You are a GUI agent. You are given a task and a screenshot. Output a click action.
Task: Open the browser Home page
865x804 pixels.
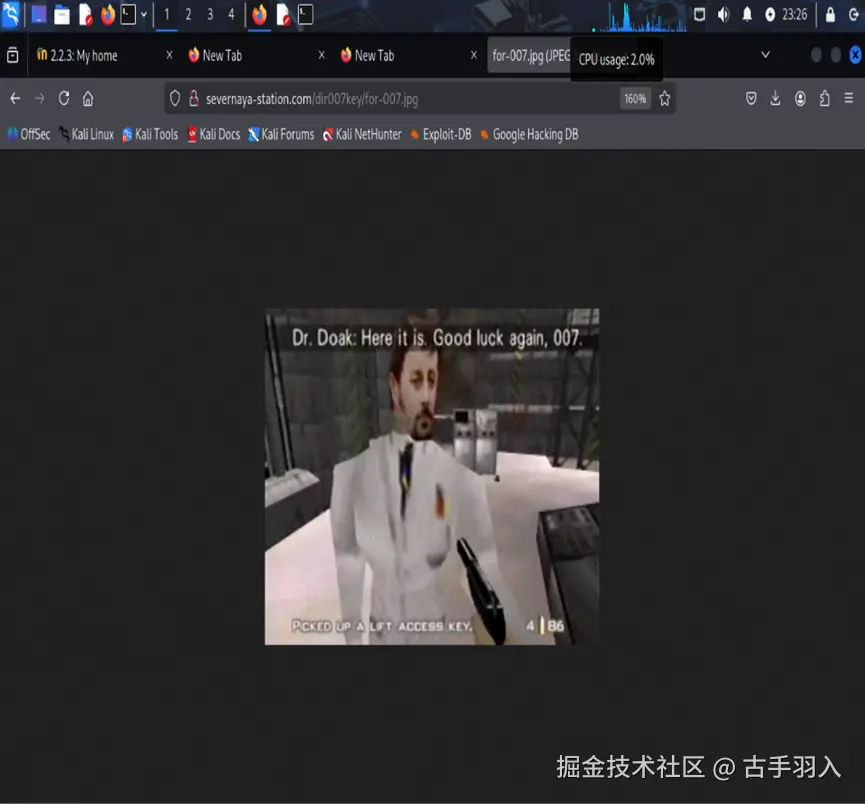coord(89,97)
